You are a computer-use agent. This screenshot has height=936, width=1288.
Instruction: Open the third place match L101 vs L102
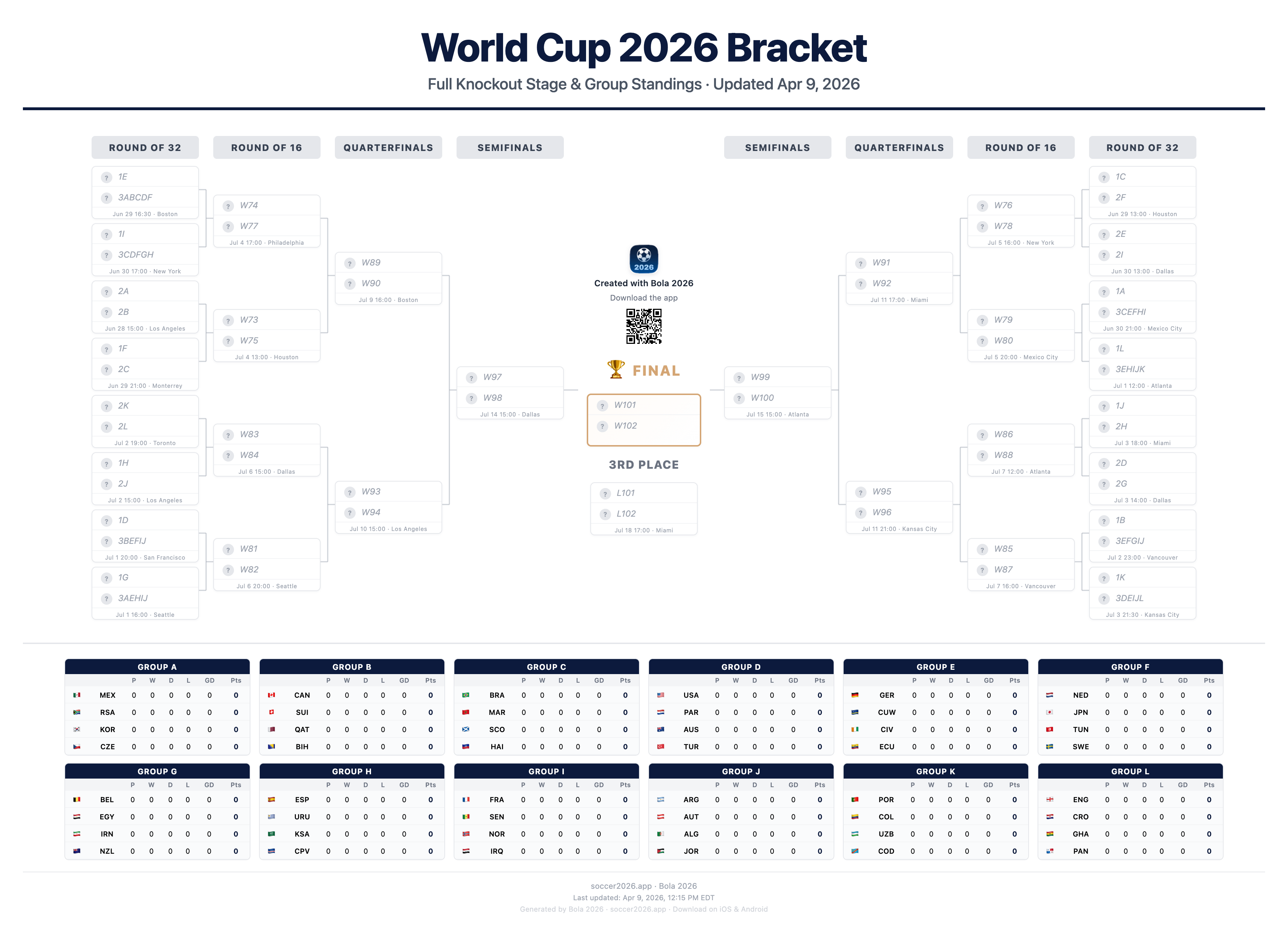(643, 508)
